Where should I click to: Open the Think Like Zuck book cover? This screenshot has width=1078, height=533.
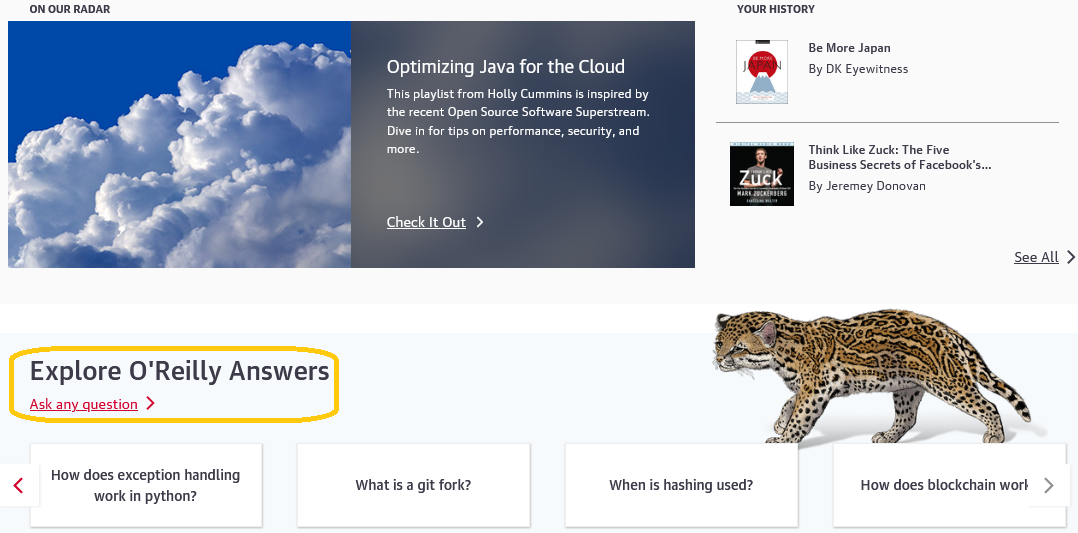click(x=762, y=174)
